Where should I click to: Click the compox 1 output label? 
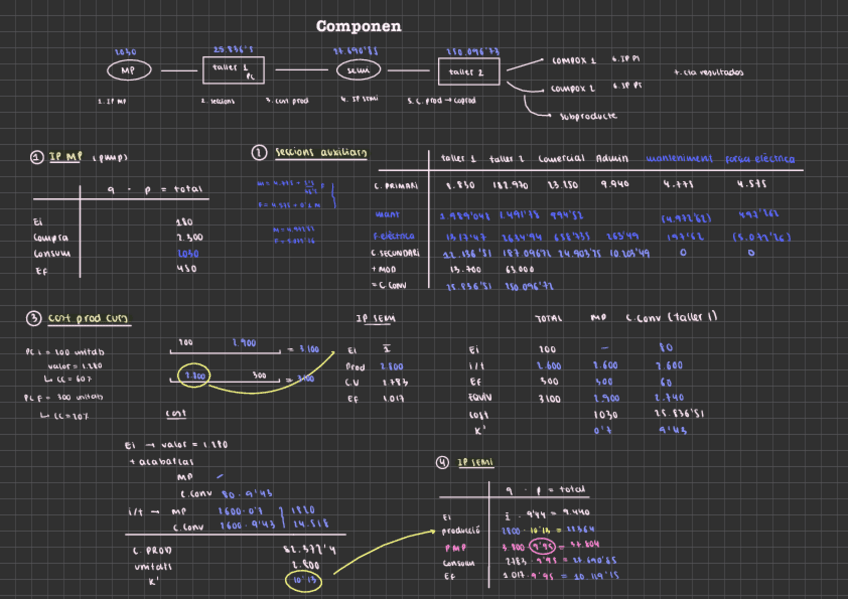coord(573,60)
